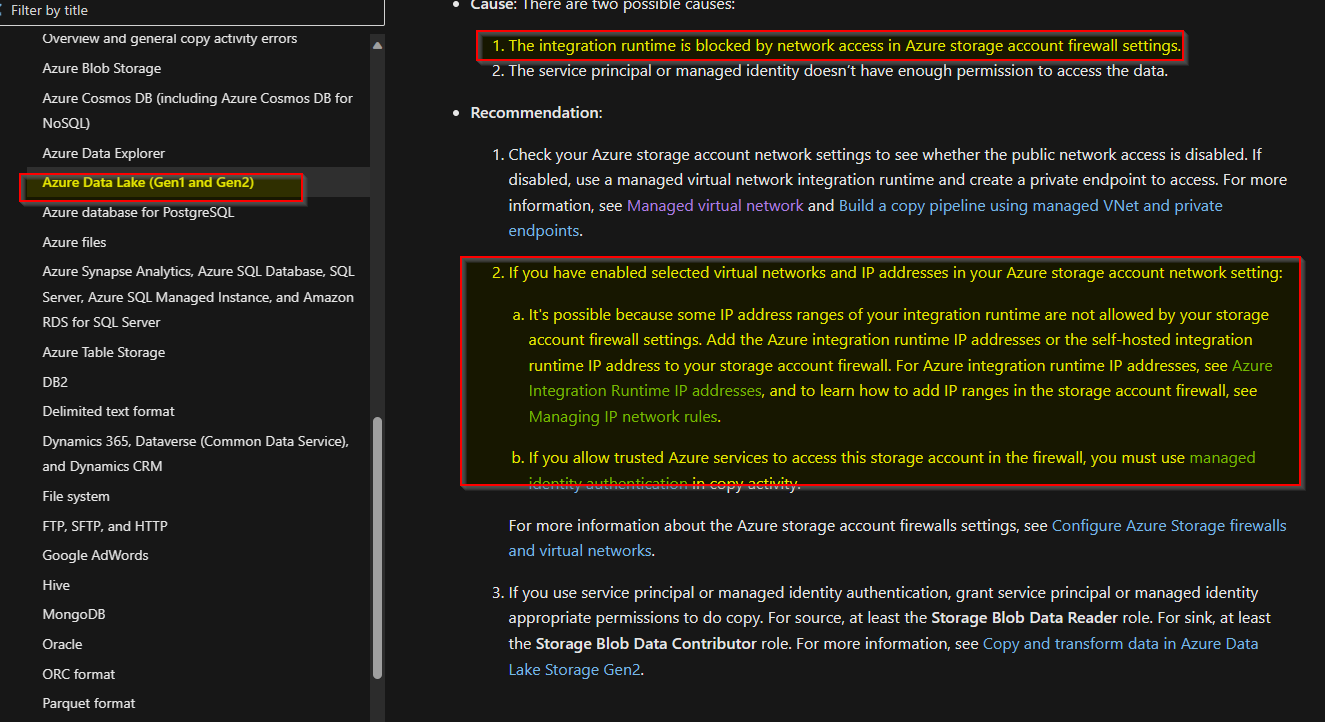
Task: Select the Google AdWords item
Action: tap(95, 556)
